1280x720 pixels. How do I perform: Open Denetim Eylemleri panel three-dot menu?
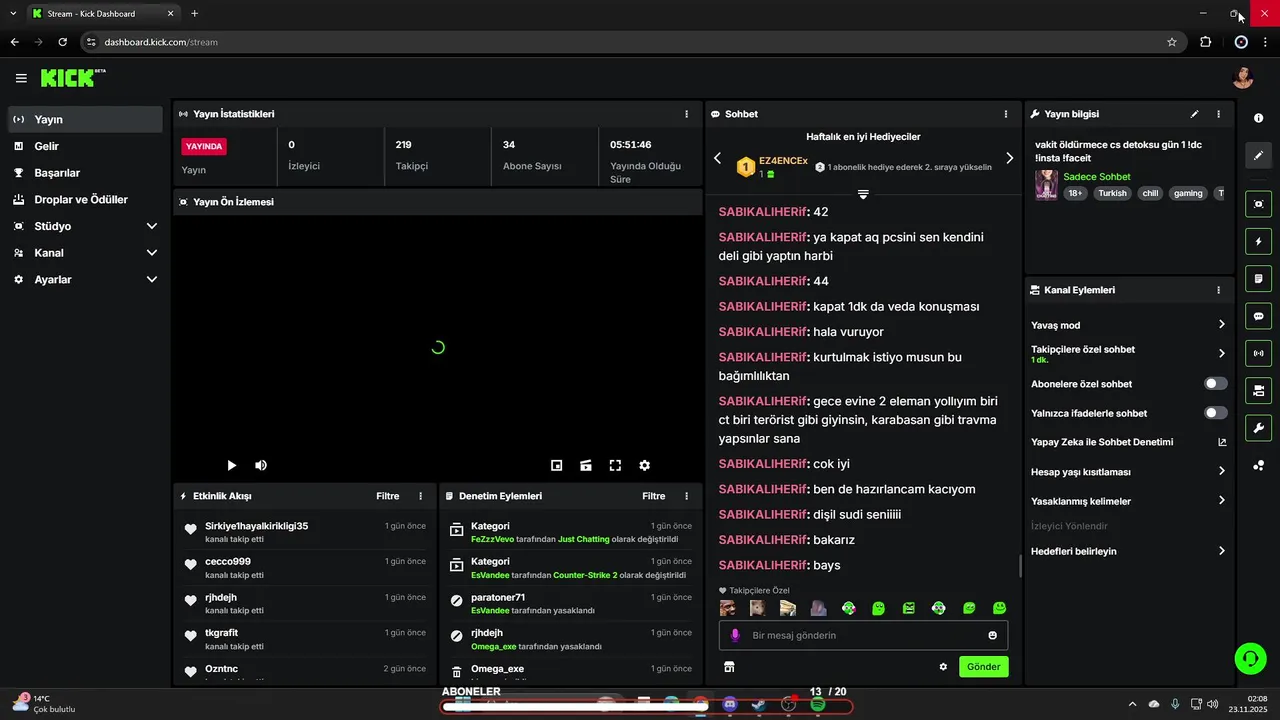click(686, 496)
